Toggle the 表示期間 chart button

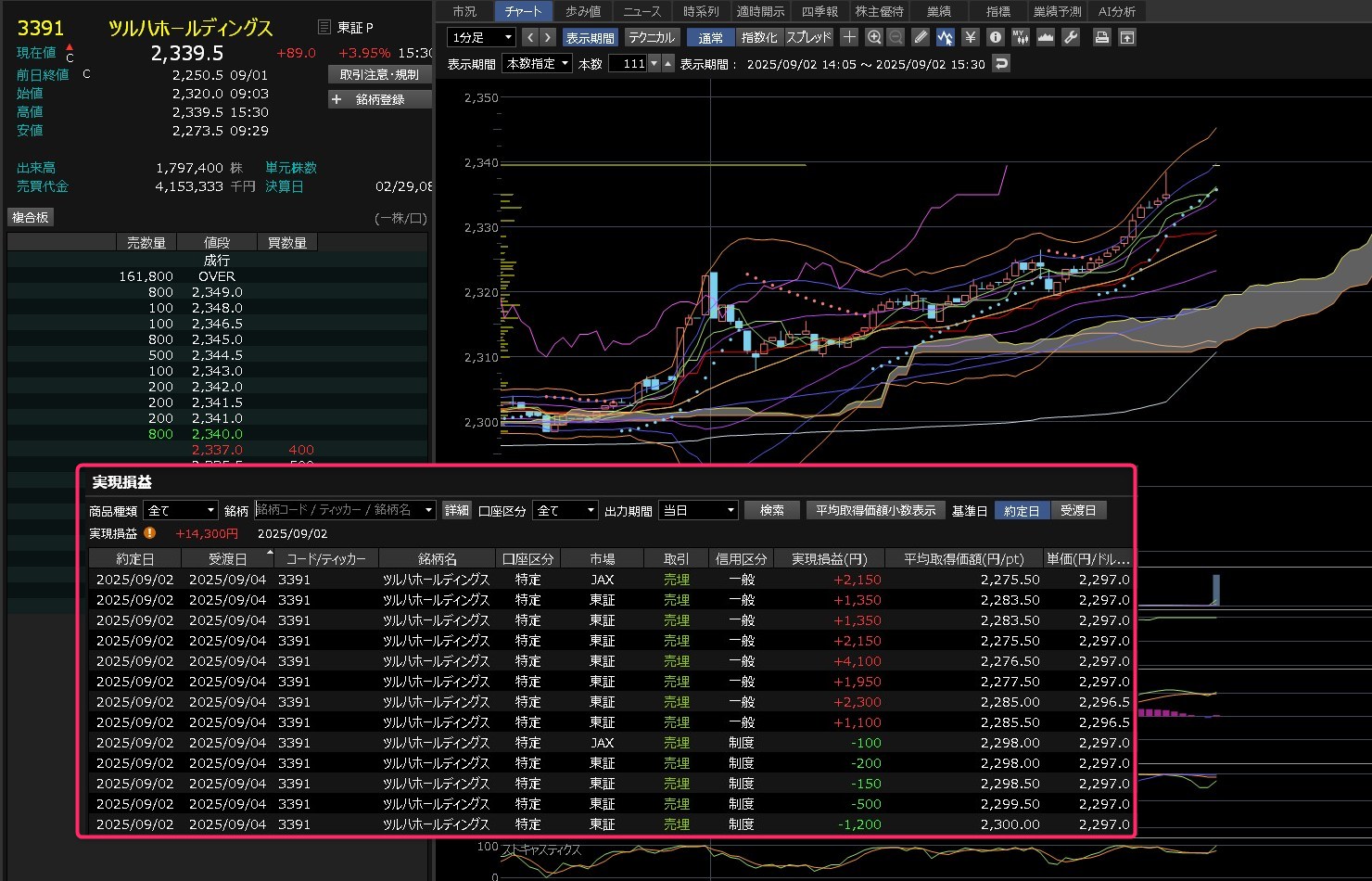[x=590, y=38]
